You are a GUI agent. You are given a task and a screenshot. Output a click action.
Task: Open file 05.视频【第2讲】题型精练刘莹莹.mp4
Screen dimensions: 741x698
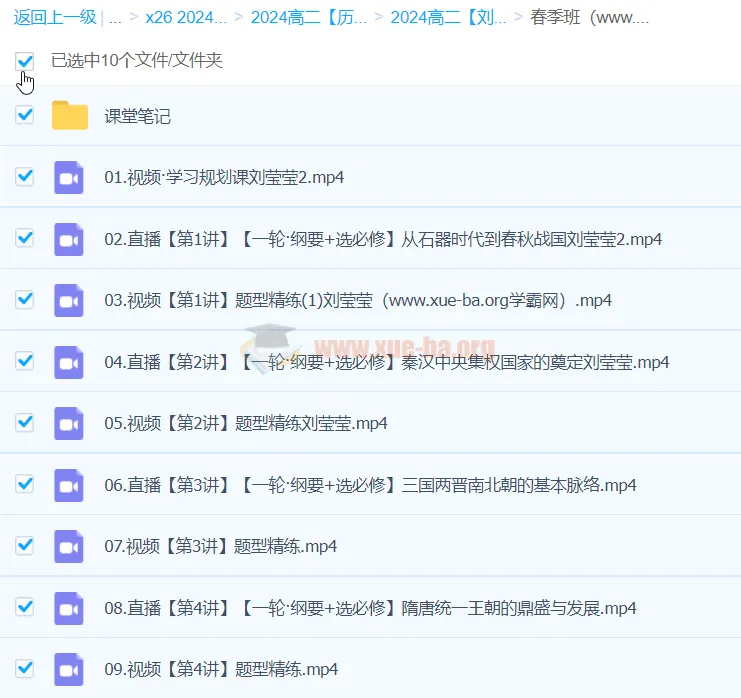246,424
